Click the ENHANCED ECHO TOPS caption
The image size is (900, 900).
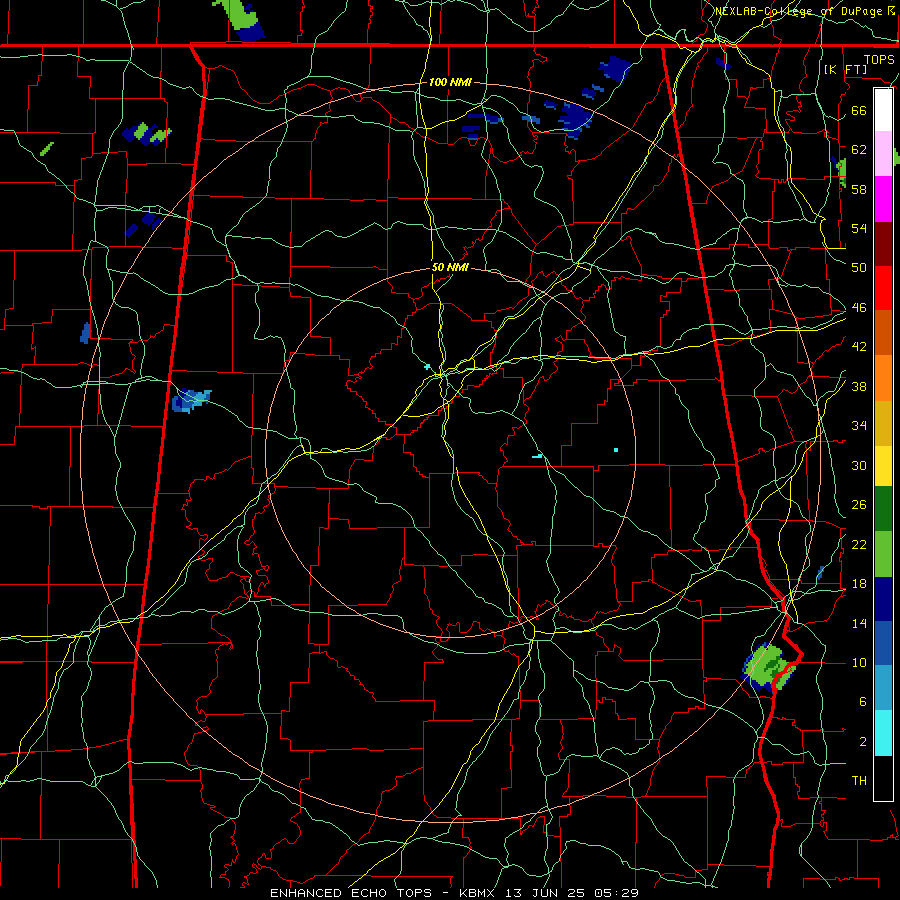(x=354, y=893)
